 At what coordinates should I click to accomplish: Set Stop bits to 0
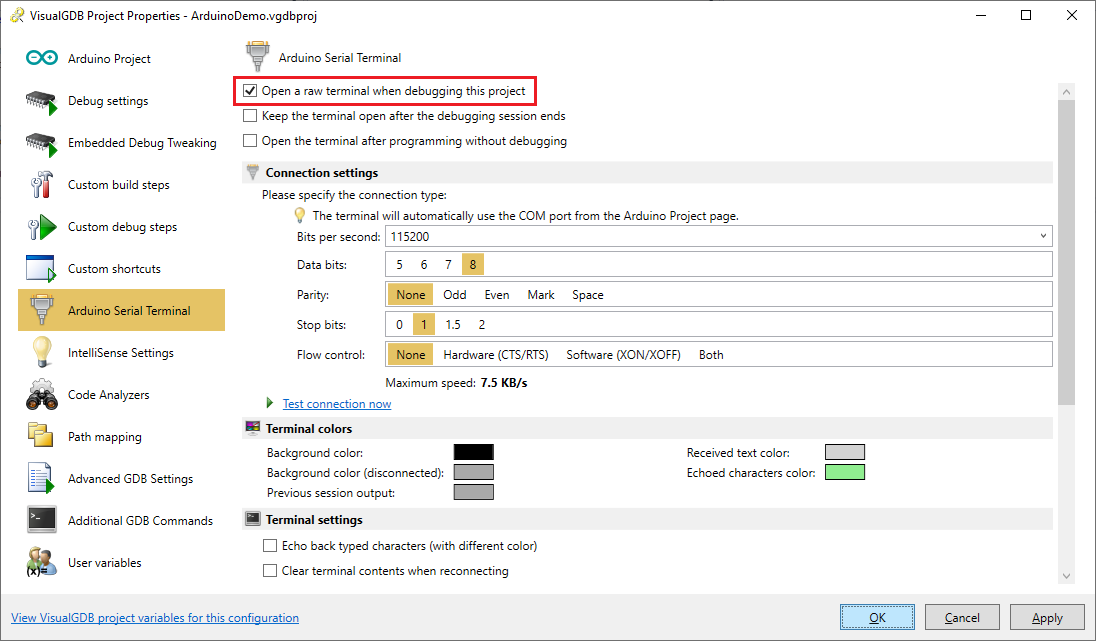[399, 324]
